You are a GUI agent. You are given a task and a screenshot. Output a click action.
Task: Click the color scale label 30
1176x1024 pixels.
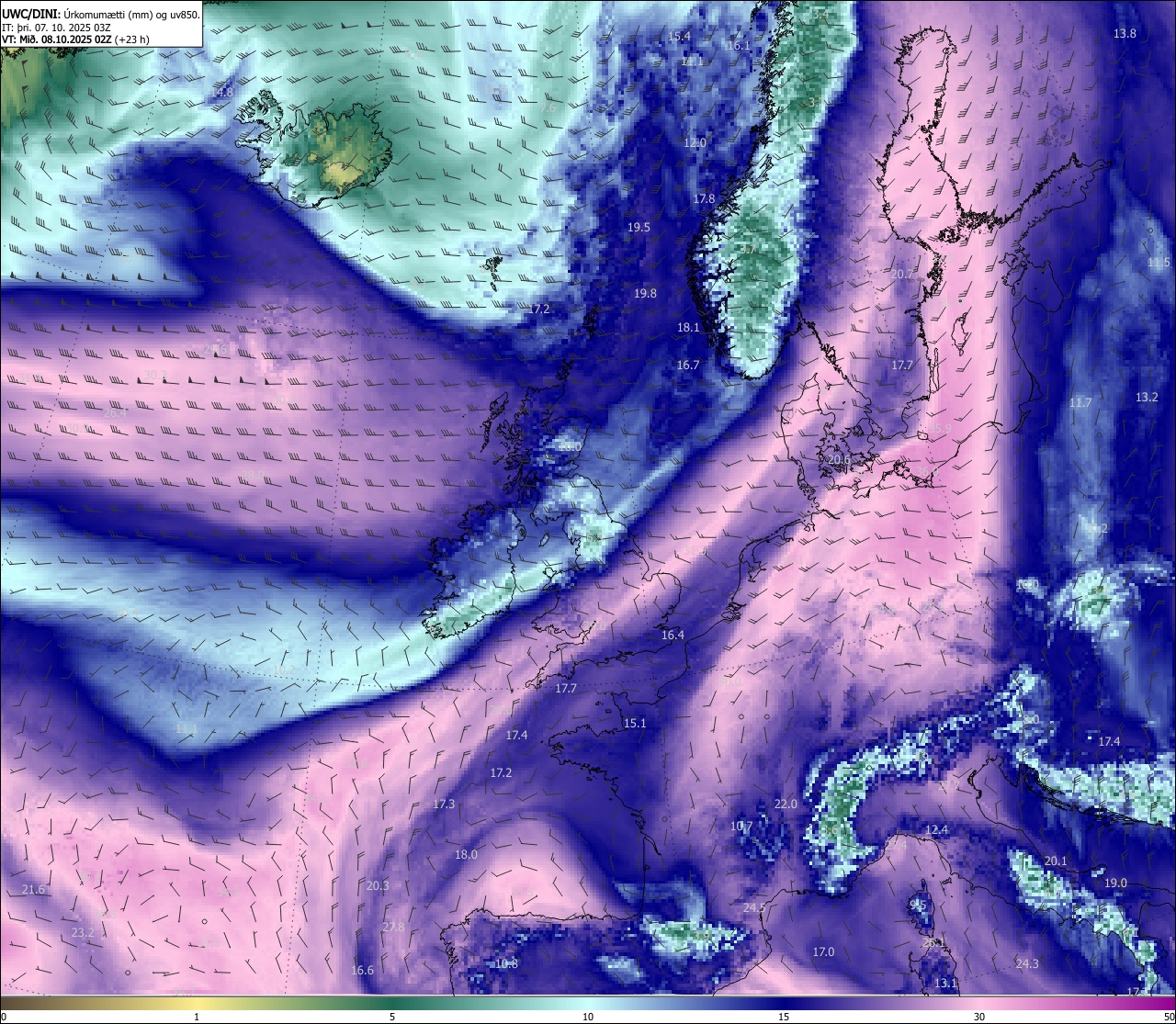pos(979,1017)
